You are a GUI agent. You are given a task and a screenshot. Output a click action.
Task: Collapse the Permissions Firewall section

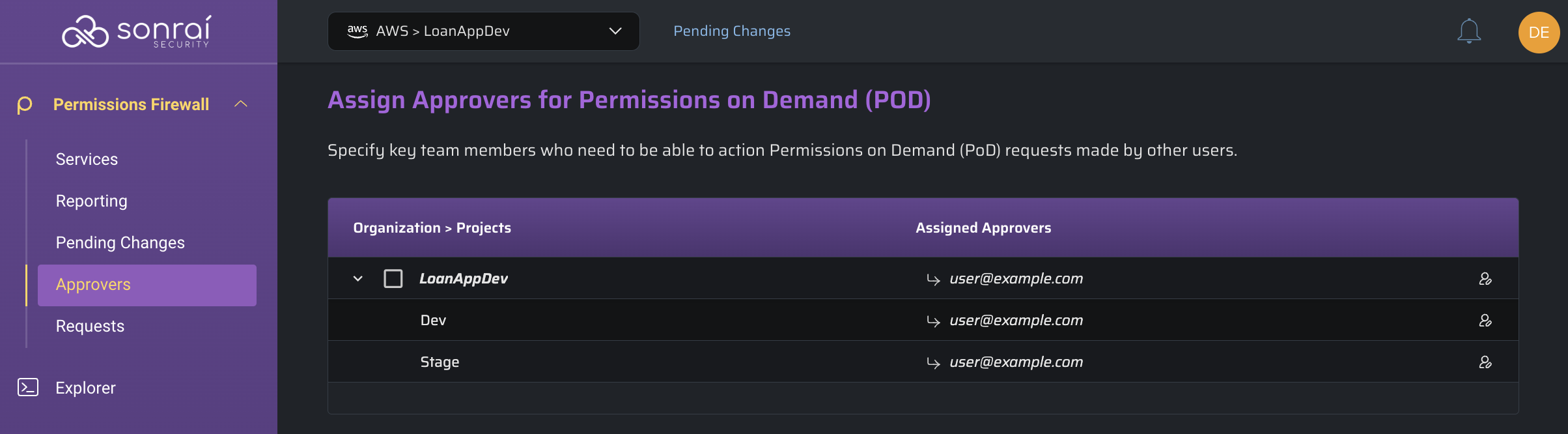pyautogui.click(x=241, y=104)
